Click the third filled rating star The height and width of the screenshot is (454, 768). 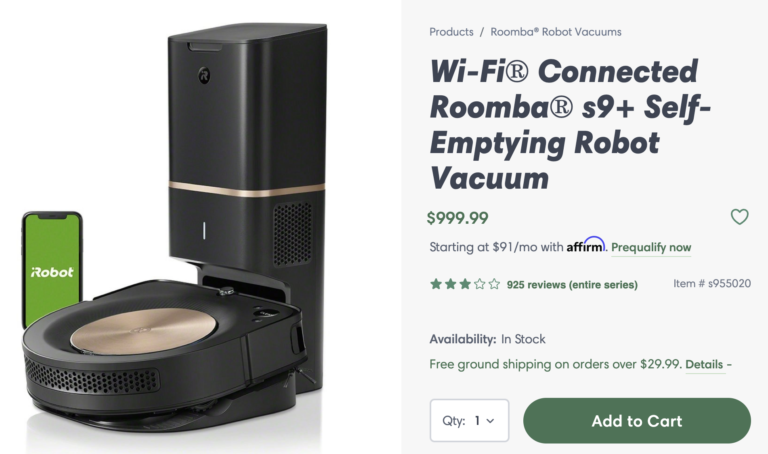(x=464, y=284)
